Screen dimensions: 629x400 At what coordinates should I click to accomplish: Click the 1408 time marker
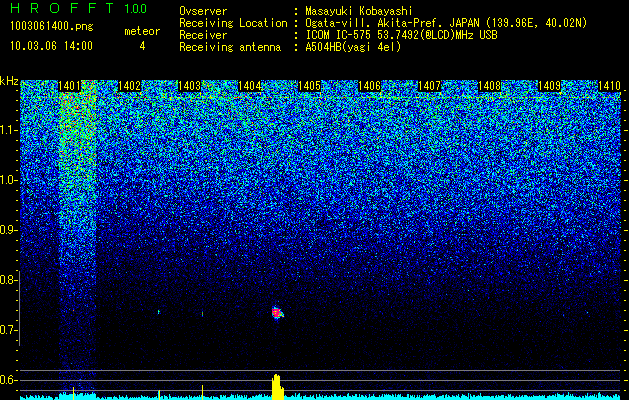coord(489,86)
